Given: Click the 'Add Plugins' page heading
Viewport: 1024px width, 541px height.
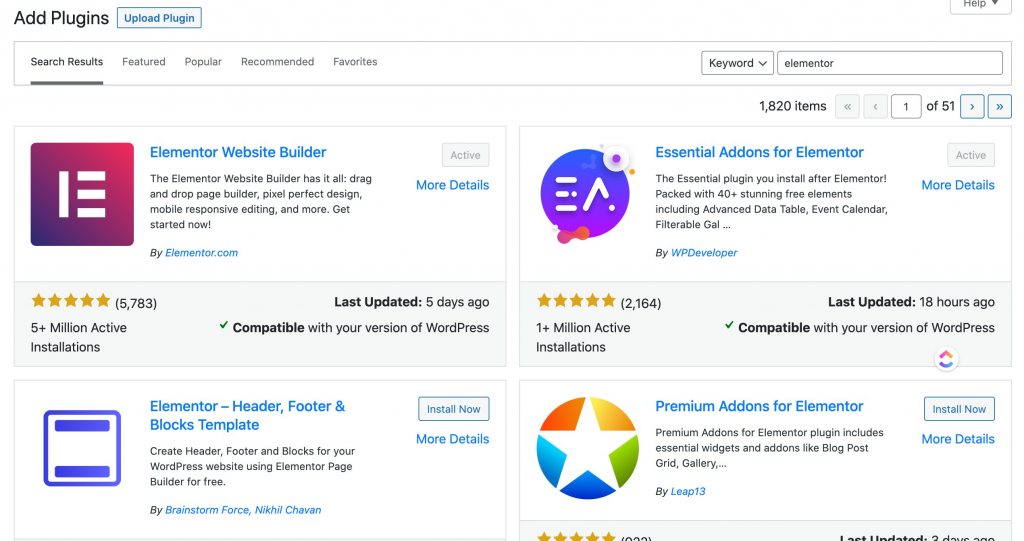Looking at the screenshot, I should click(61, 18).
